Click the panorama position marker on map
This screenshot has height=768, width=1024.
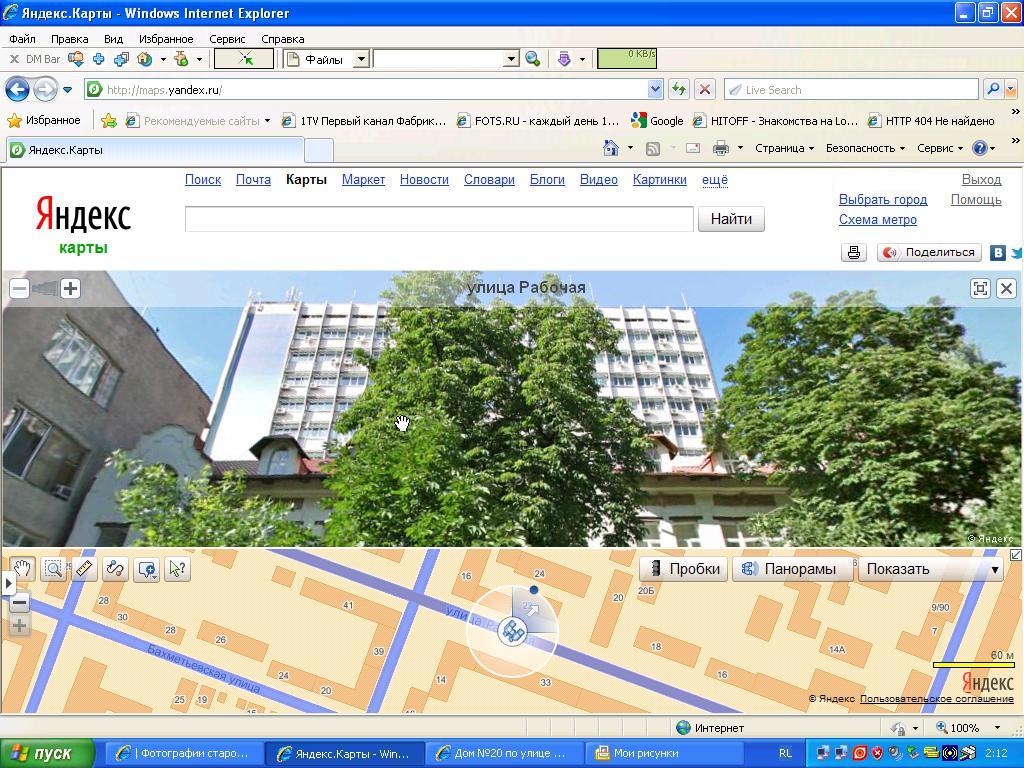point(513,632)
